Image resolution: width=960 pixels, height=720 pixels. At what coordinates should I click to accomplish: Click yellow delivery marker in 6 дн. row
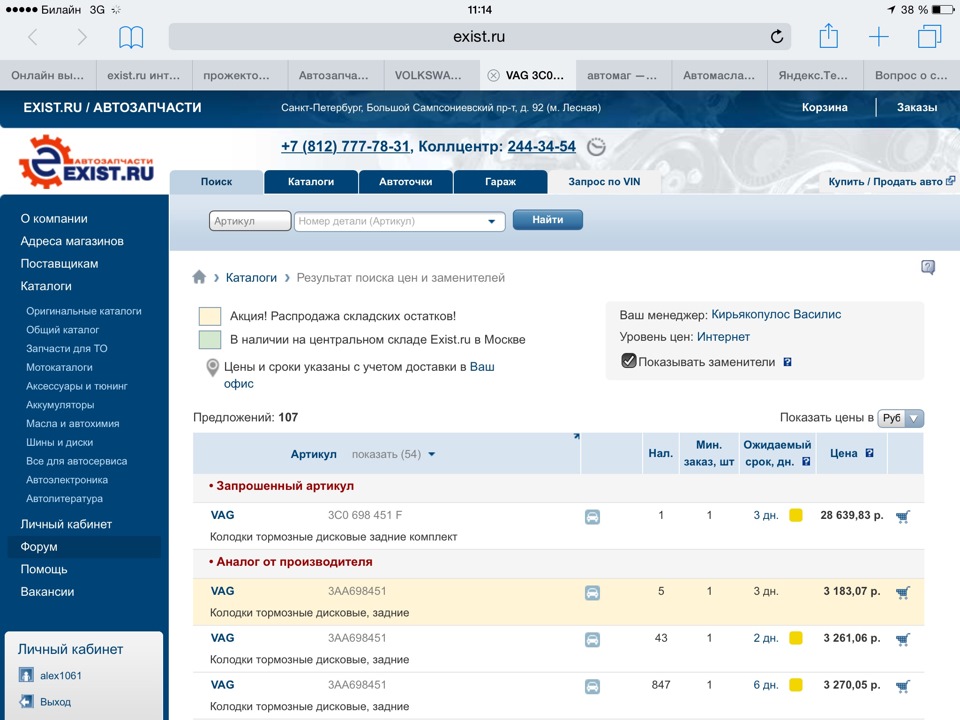795,684
